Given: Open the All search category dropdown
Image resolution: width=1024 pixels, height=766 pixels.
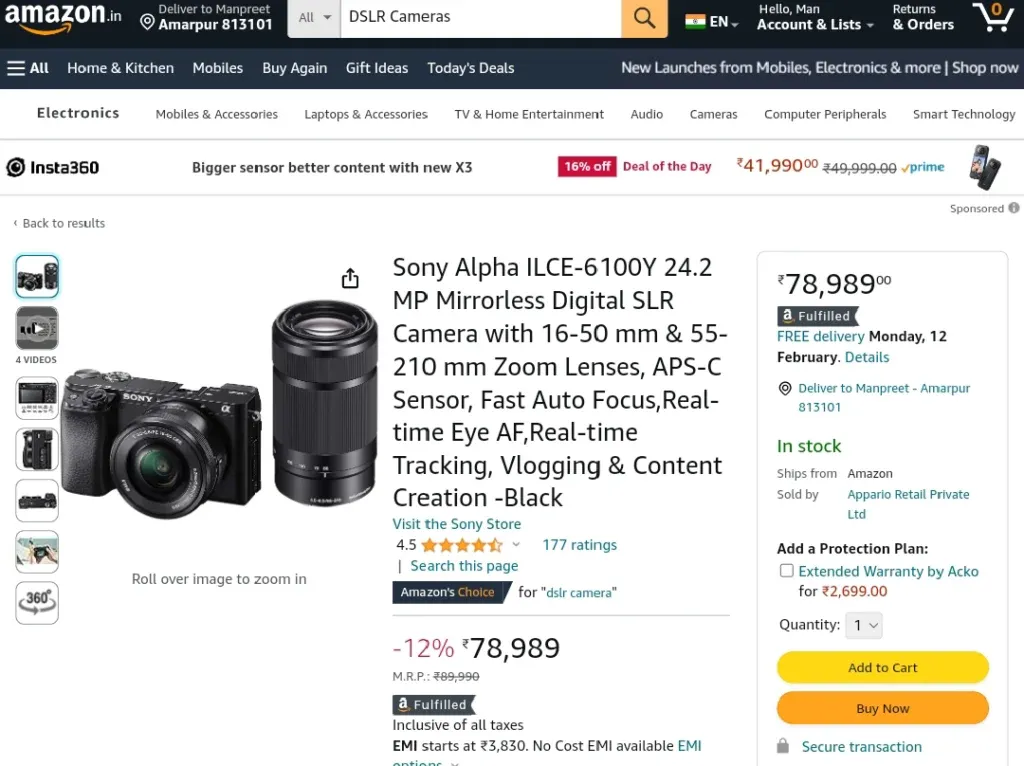Looking at the screenshot, I should point(314,18).
